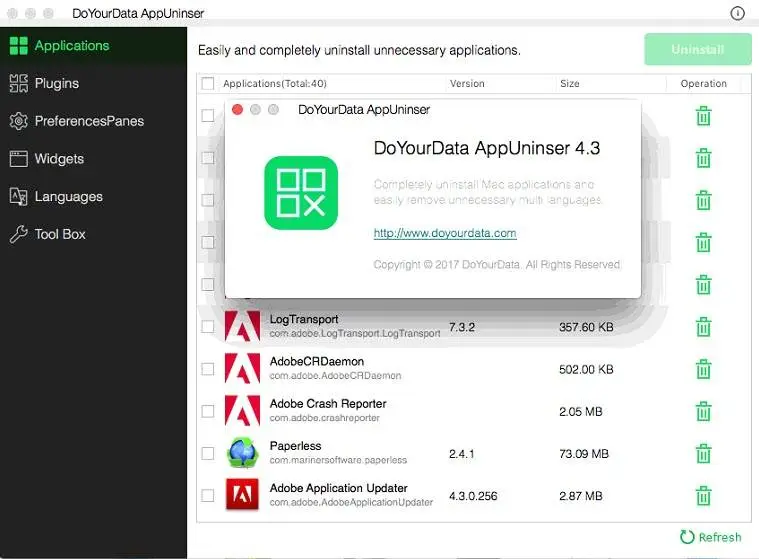The height and width of the screenshot is (559, 759).
Task: Click the 4.3.0.256 version value
Action: [473, 496]
